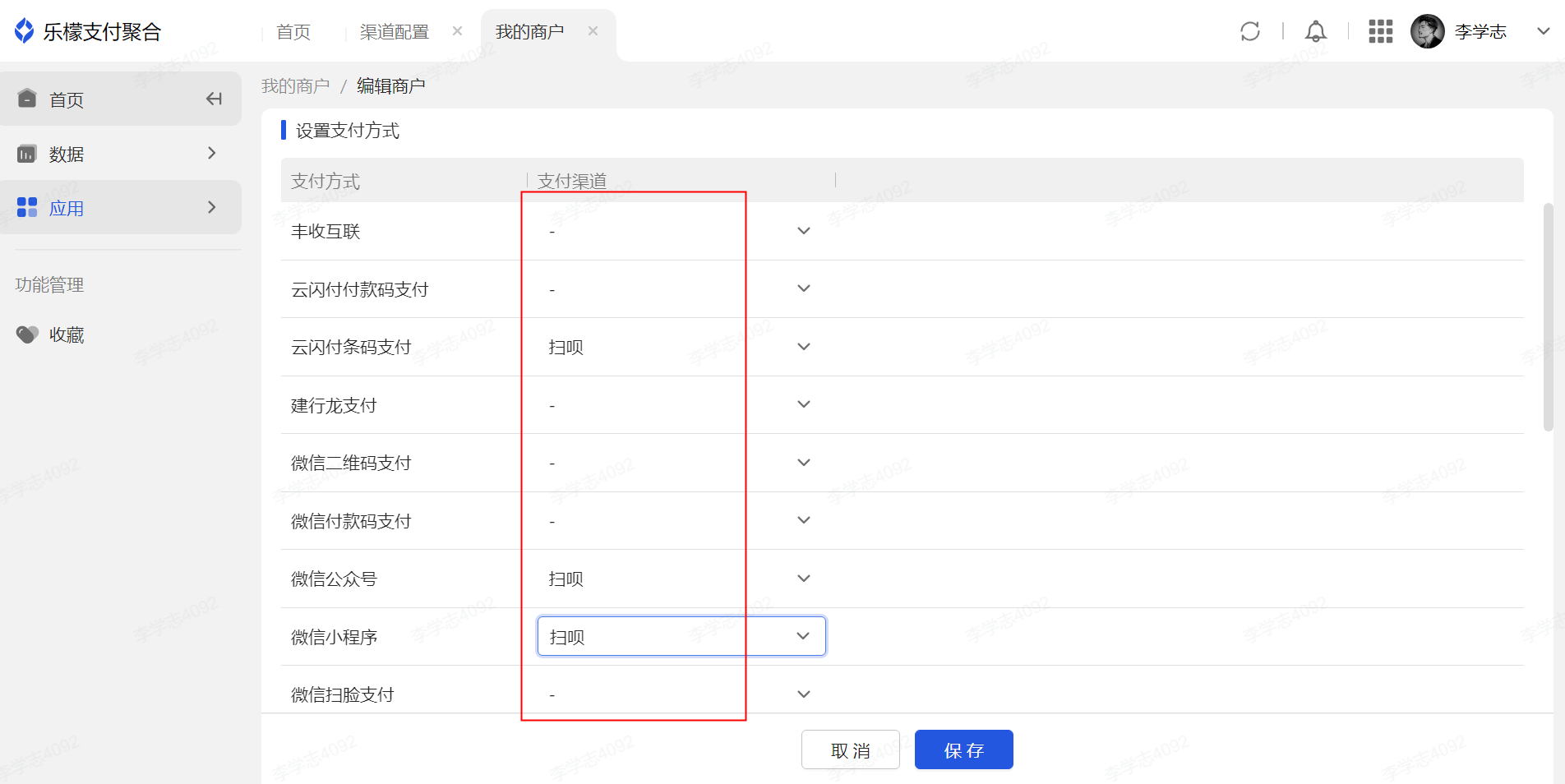
Task: Open 收藏 in the sidebar
Action: pos(67,334)
